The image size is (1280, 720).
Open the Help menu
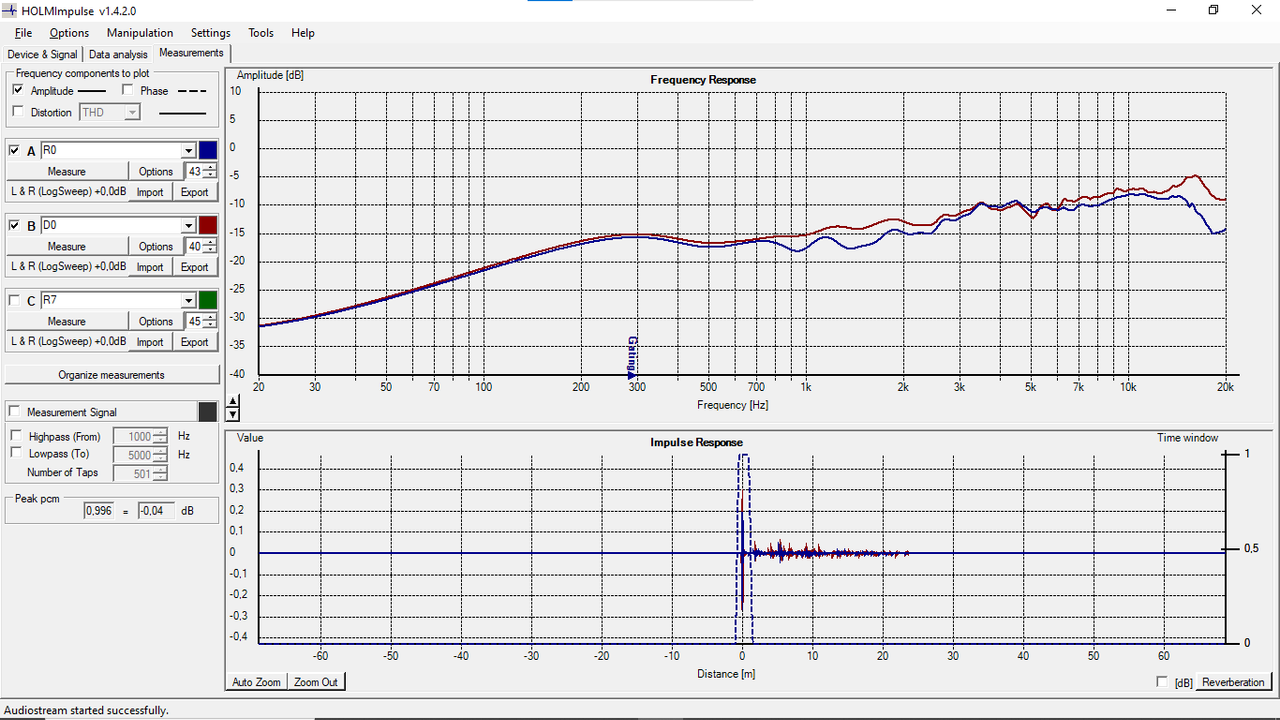303,33
